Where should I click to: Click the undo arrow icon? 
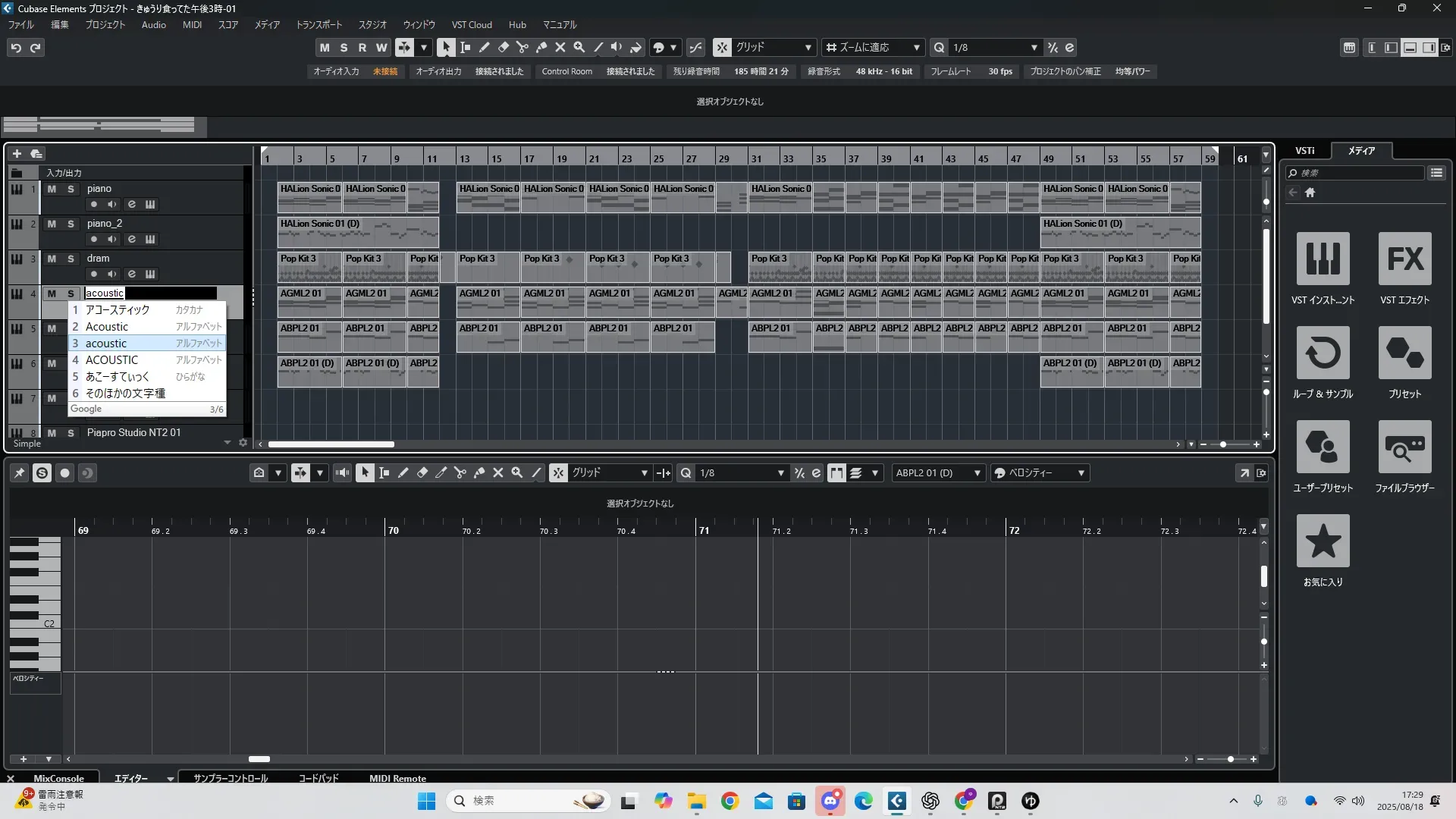pyautogui.click(x=16, y=48)
